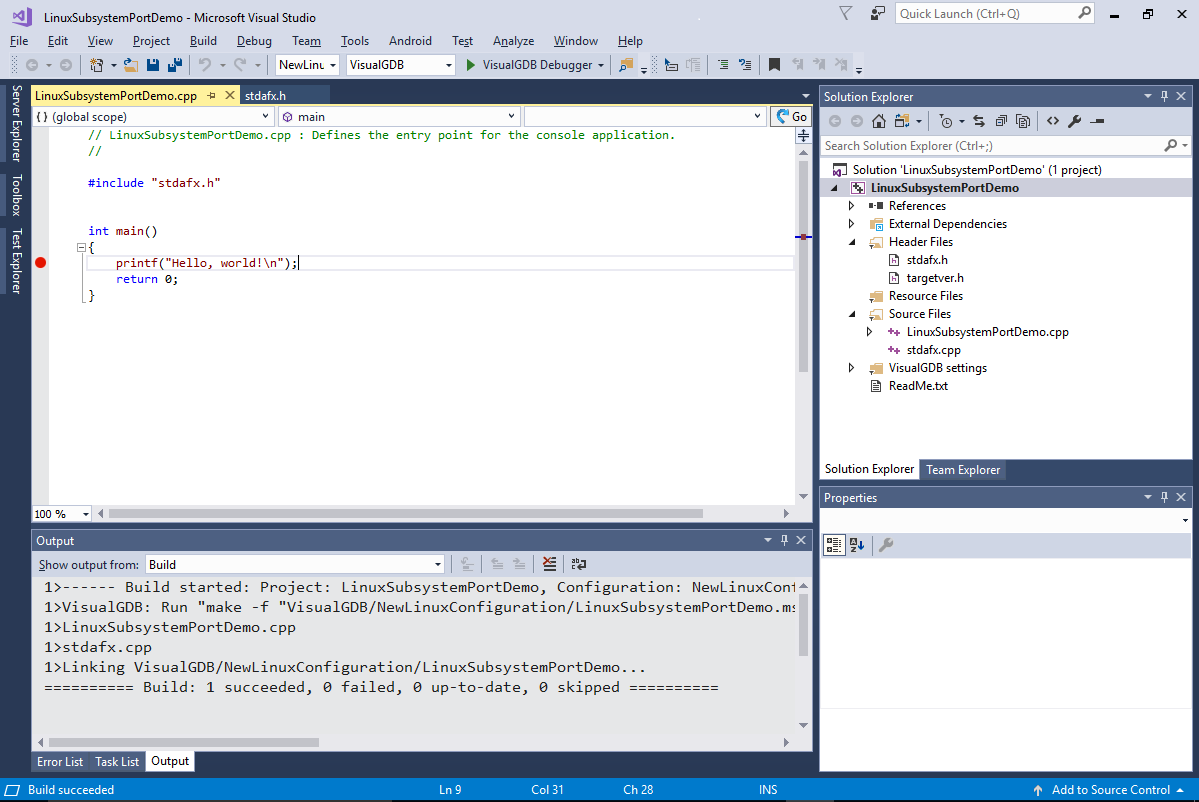Expand the VisualGDB settings node

(851, 368)
